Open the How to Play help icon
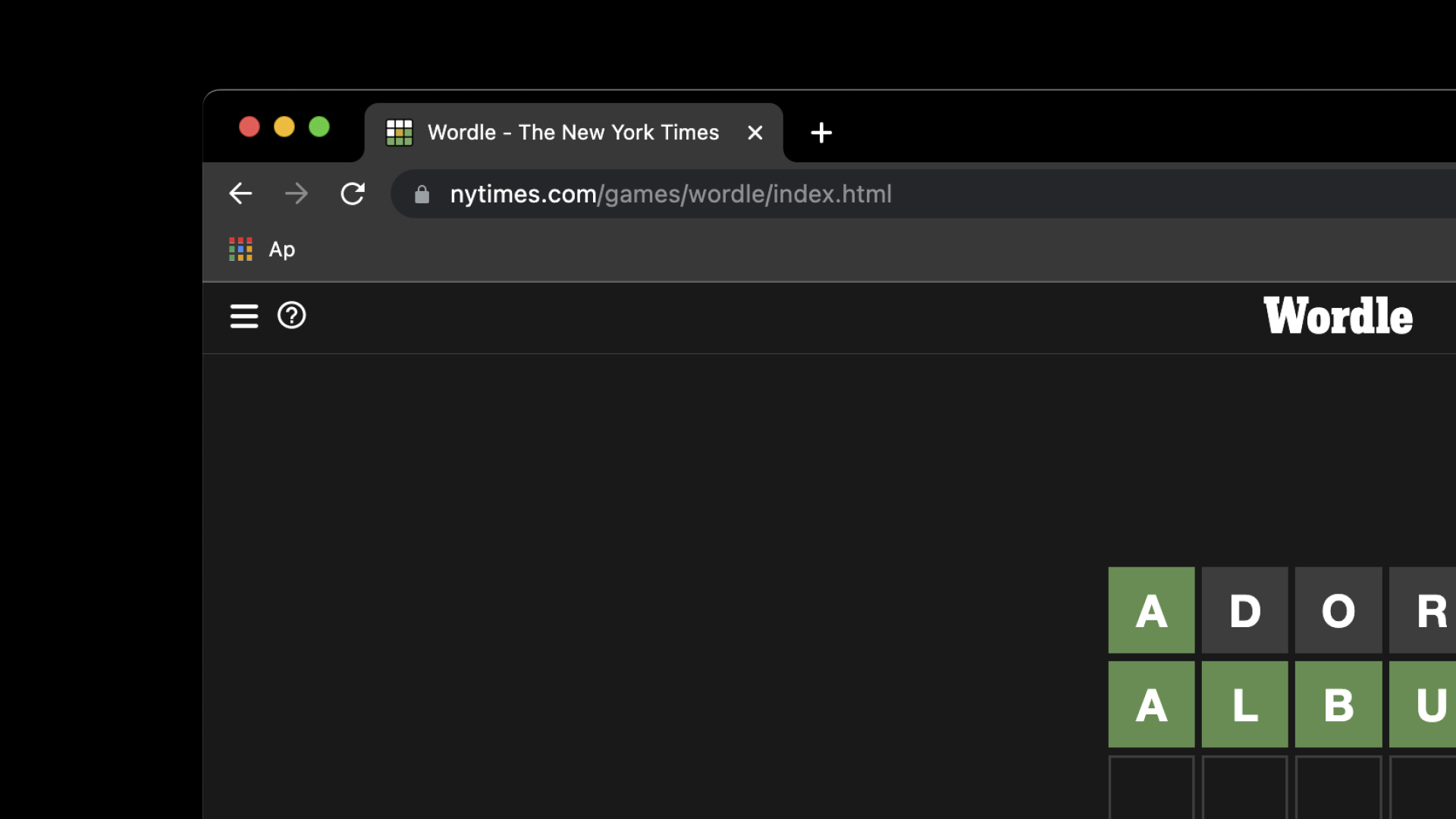This screenshot has width=1456, height=819. (291, 315)
